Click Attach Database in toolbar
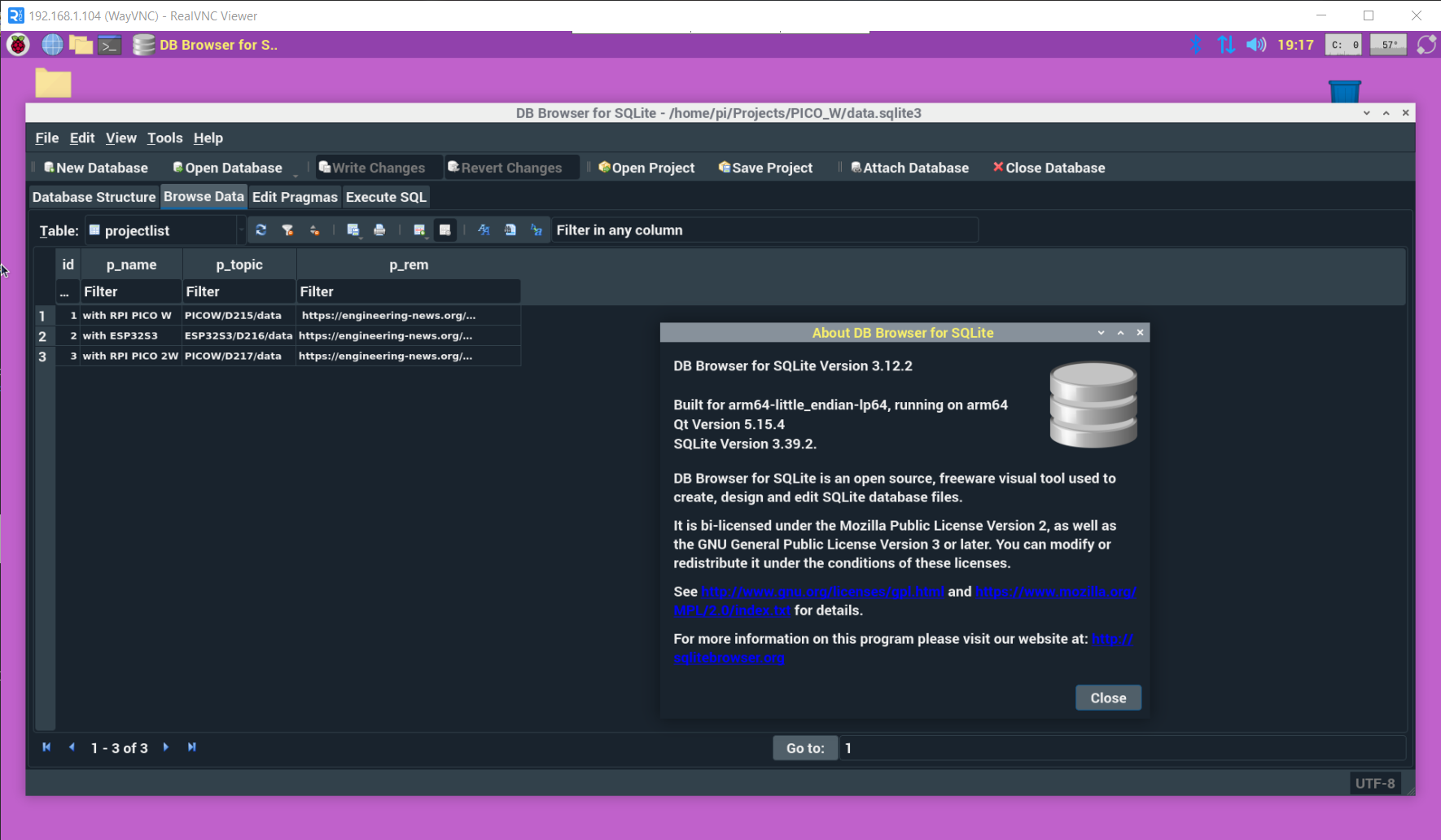1441x840 pixels. 909,168
